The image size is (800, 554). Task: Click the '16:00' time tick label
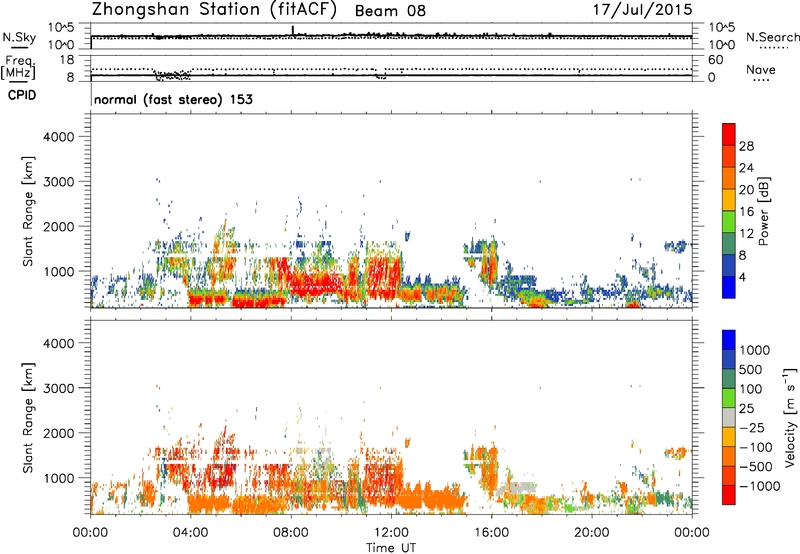491,533
